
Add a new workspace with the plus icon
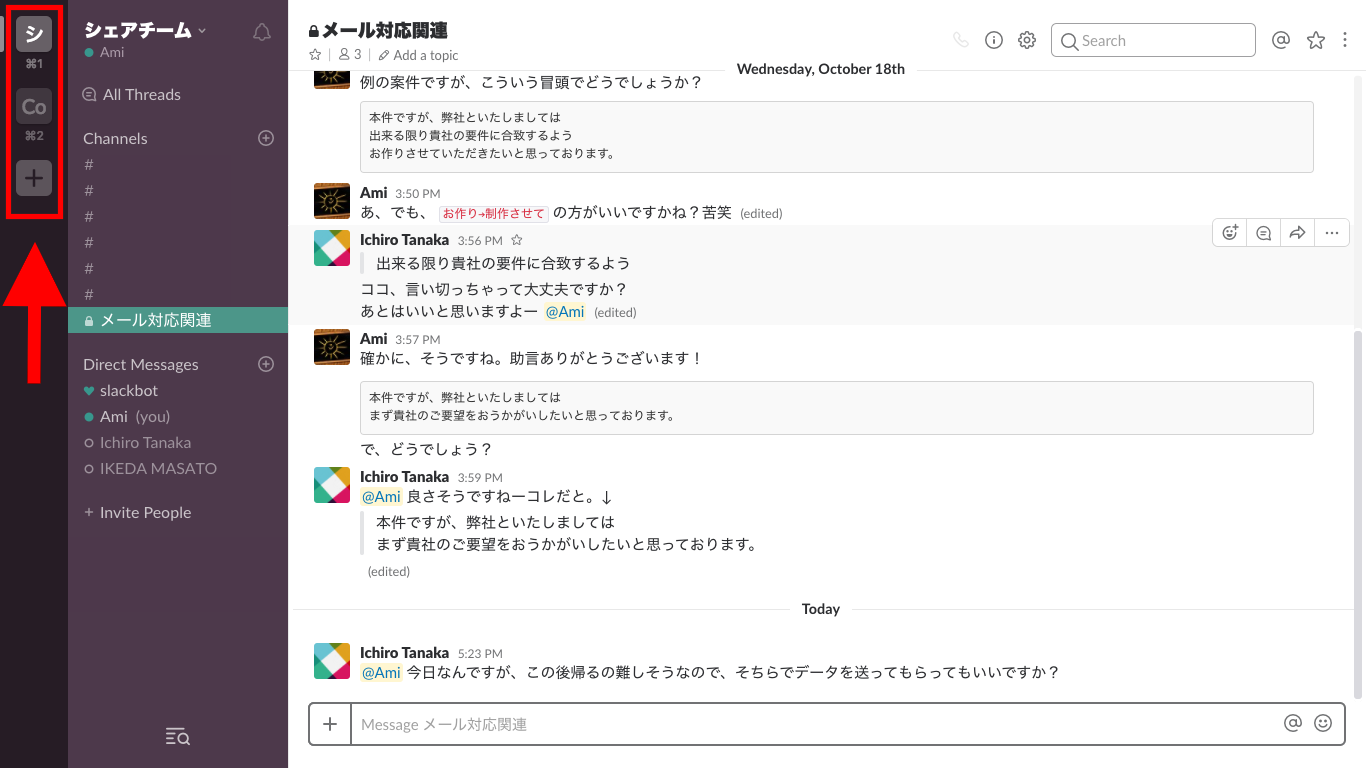[x=33, y=178]
